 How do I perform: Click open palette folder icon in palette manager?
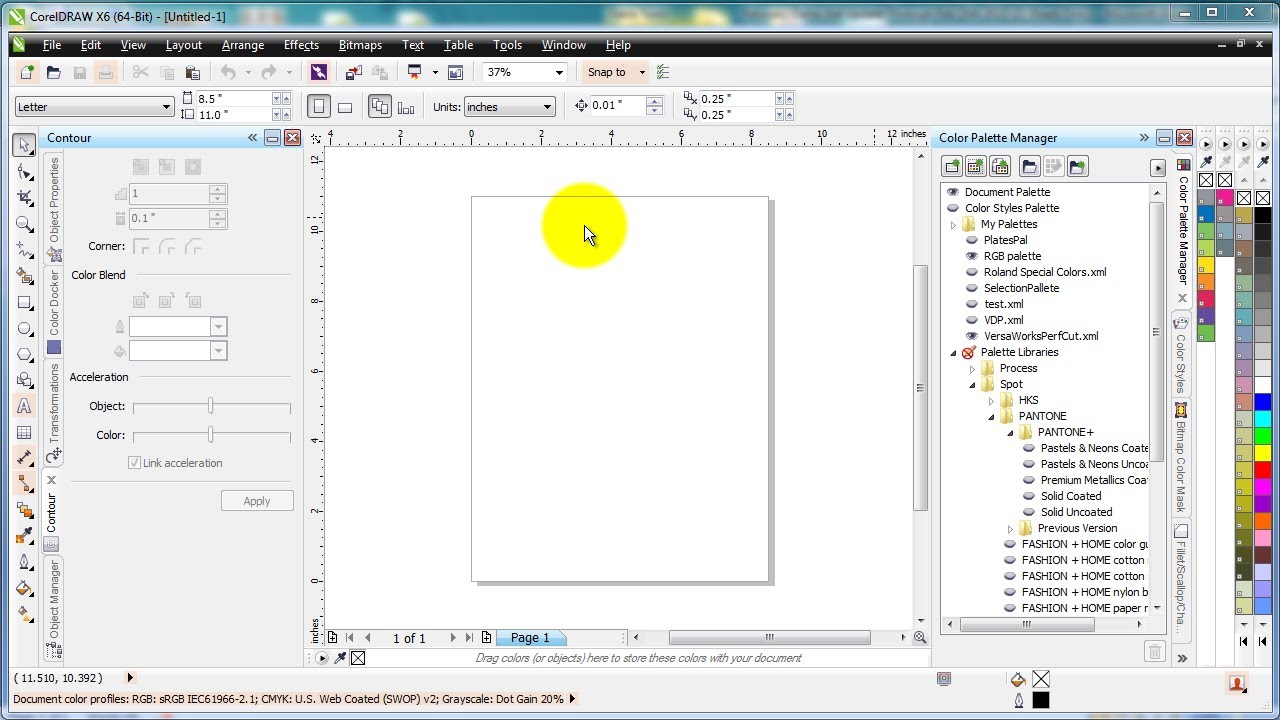point(1028,166)
